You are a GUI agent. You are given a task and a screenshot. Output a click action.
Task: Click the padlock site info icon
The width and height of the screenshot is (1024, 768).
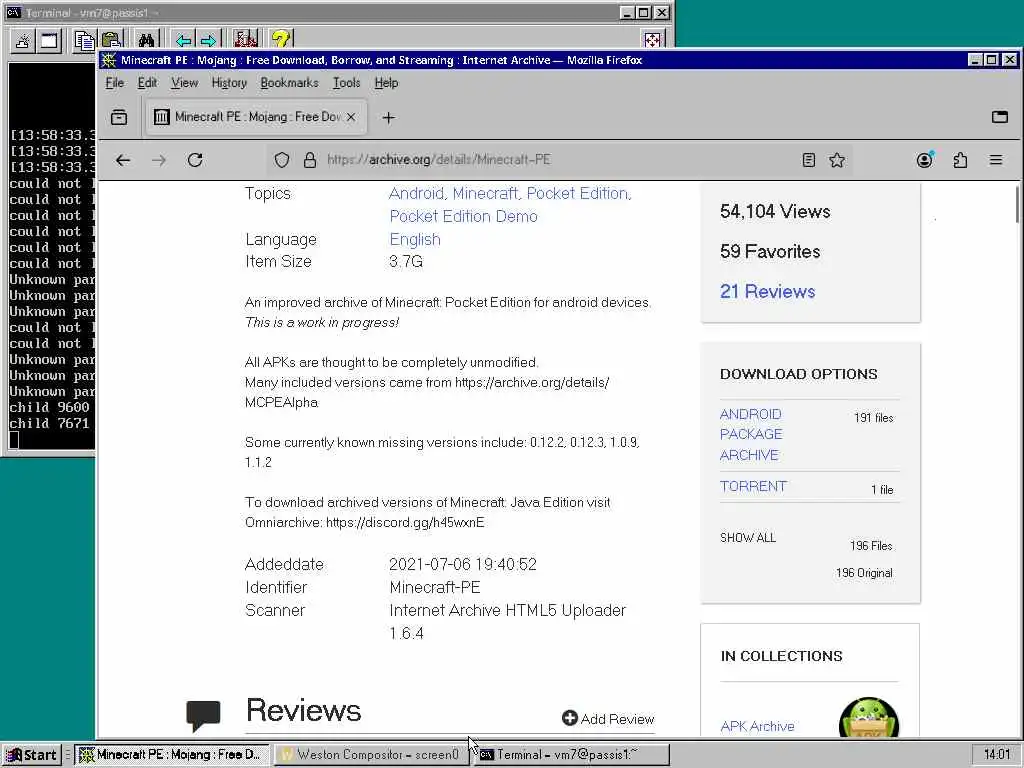pos(310,160)
